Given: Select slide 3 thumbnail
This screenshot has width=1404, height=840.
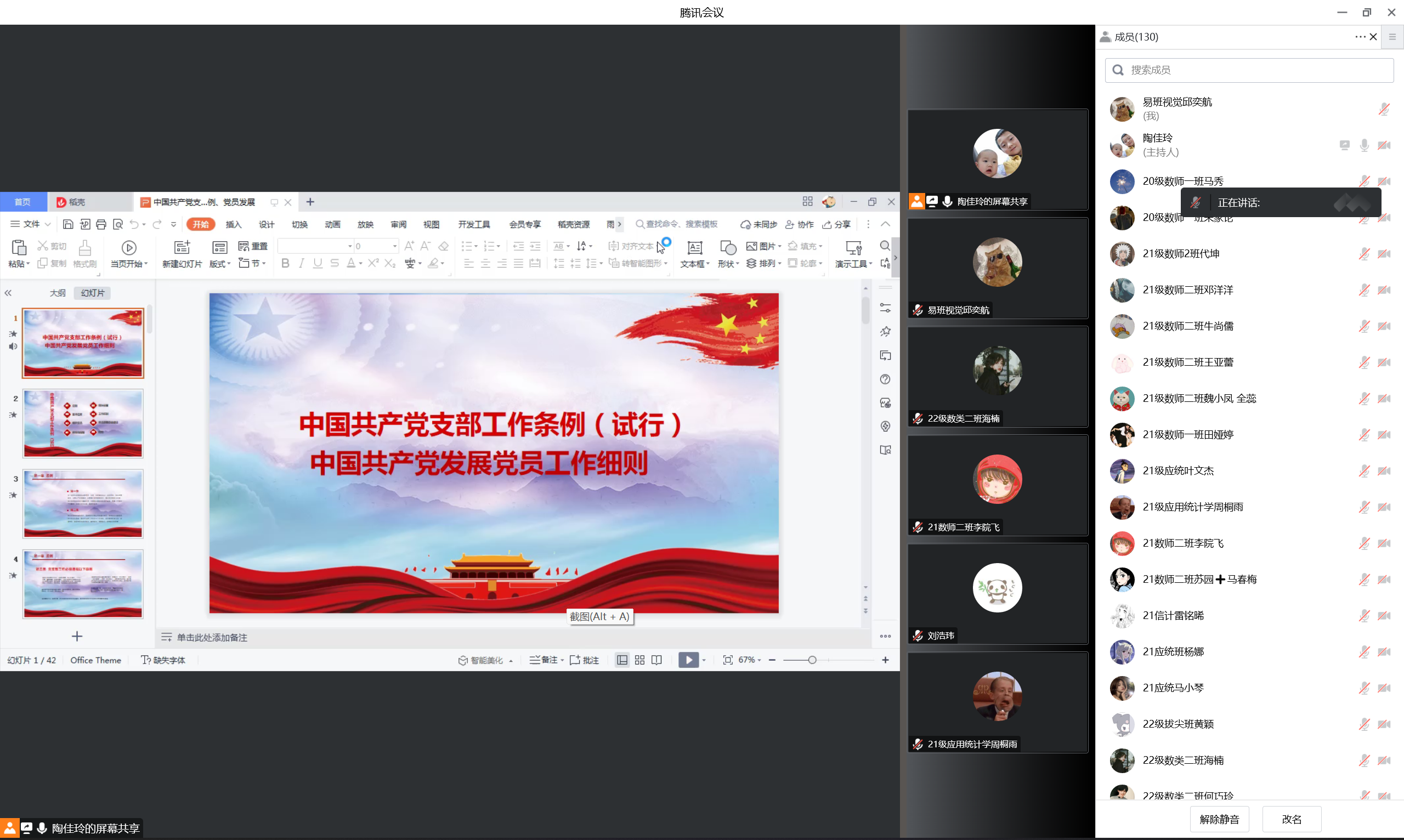Looking at the screenshot, I should click(x=83, y=503).
